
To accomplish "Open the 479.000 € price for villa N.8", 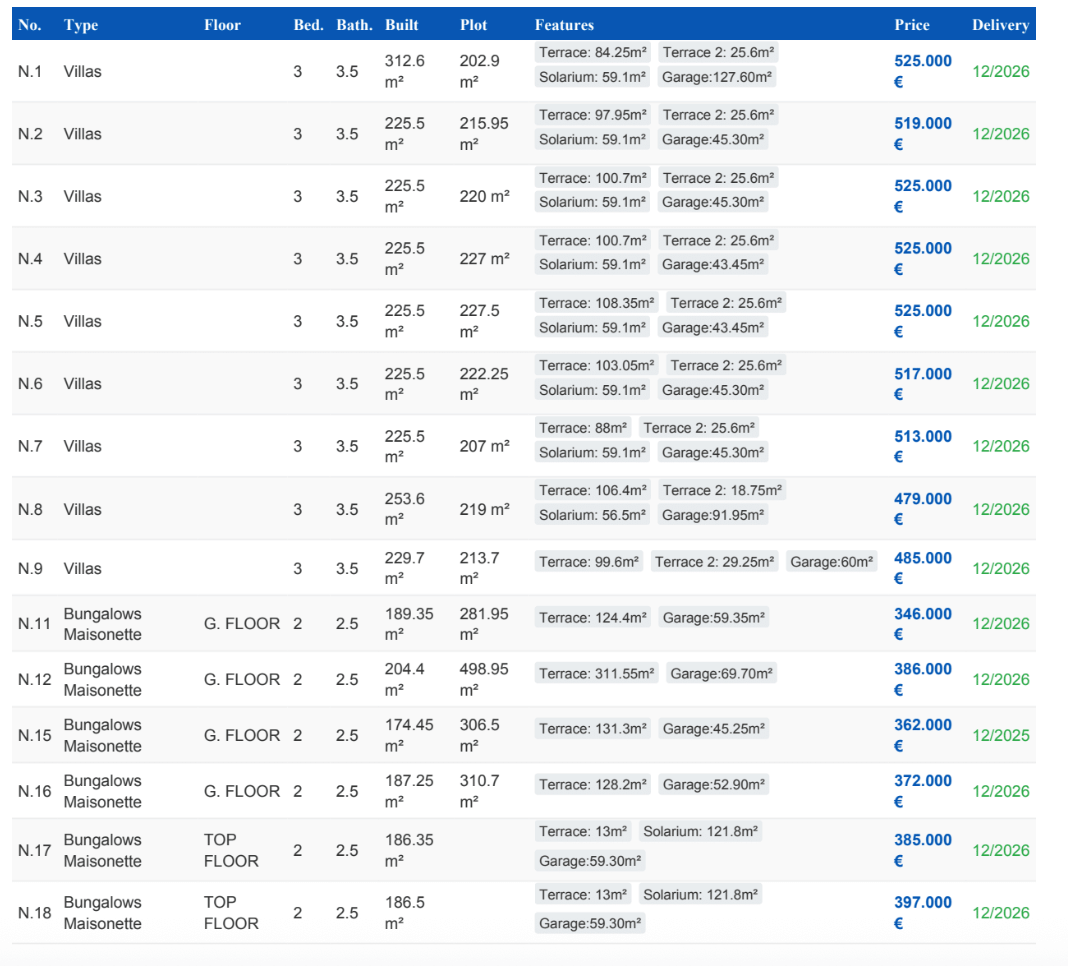I will tap(922, 509).
